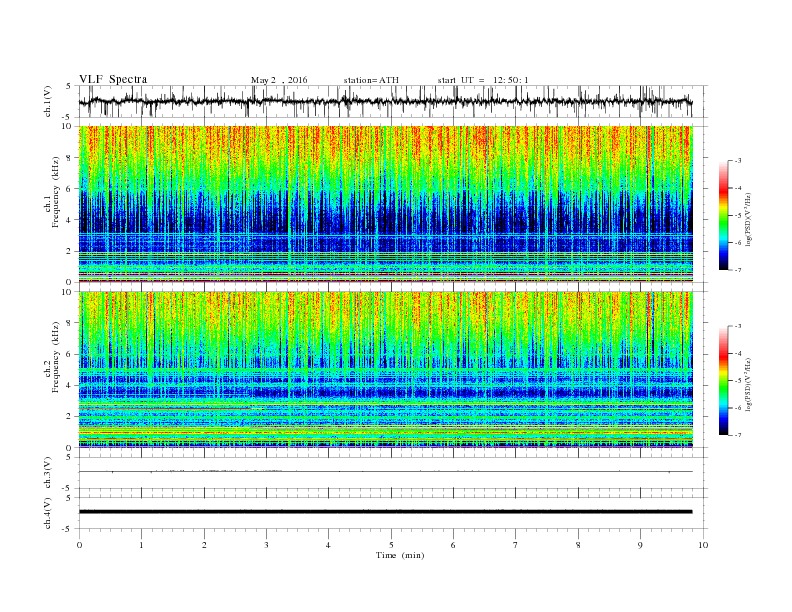This screenshot has width=792, height=612.
Task: Click the '4' kHz tick on ch.1 spectrogram
Action: [x=70, y=220]
